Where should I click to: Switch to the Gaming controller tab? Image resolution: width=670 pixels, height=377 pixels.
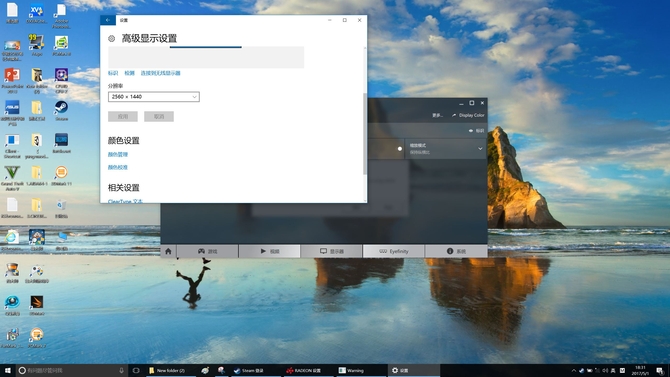pyautogui.click(x=208, y=251)
